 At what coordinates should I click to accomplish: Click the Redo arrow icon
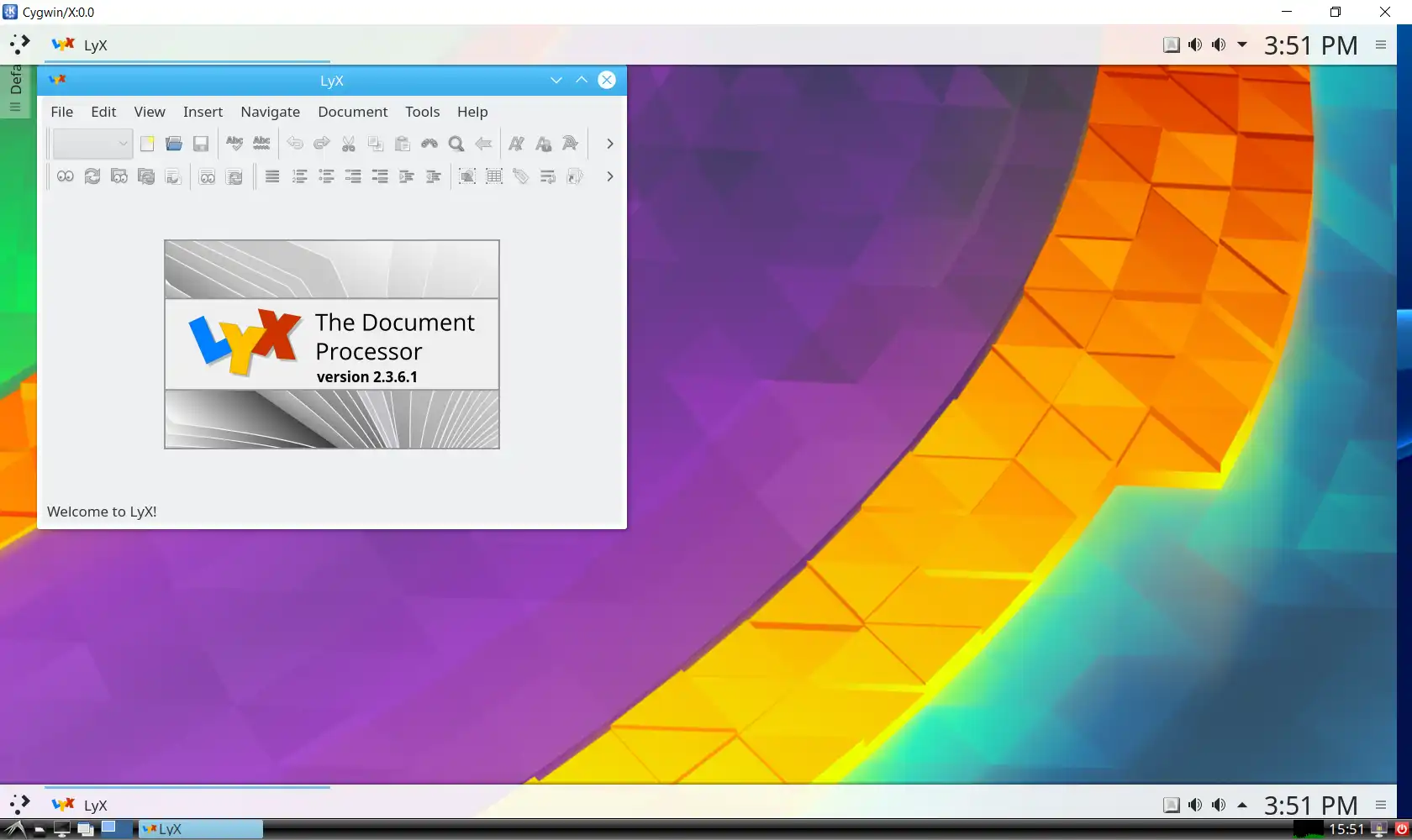pos(322,144)
